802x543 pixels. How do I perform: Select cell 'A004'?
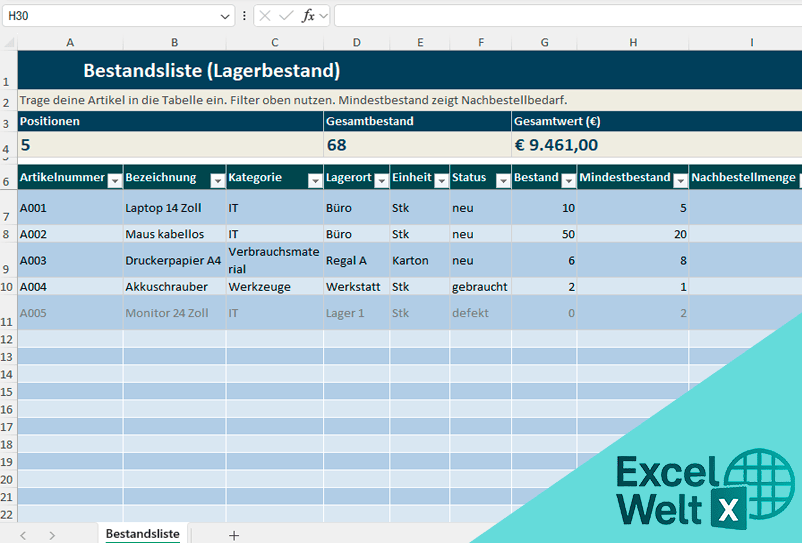[70, 286]
